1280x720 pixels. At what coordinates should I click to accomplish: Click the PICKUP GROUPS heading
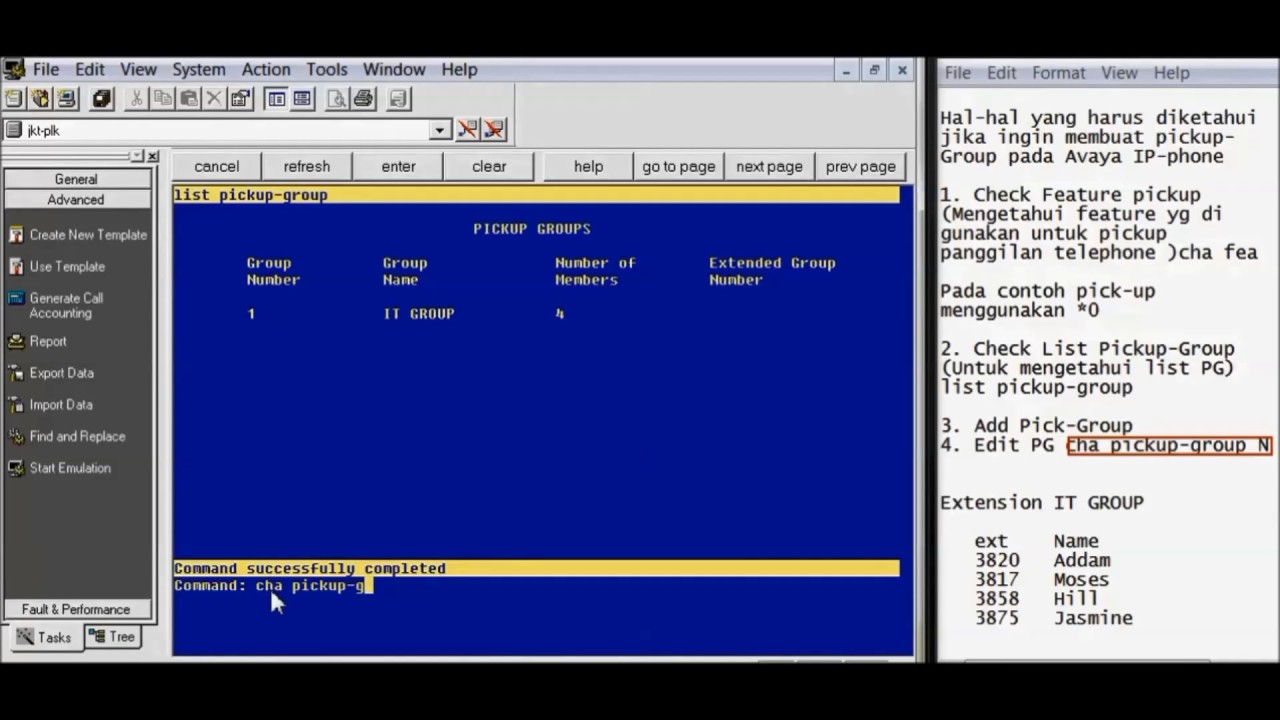pyautogui.click(x=532, y=229)
